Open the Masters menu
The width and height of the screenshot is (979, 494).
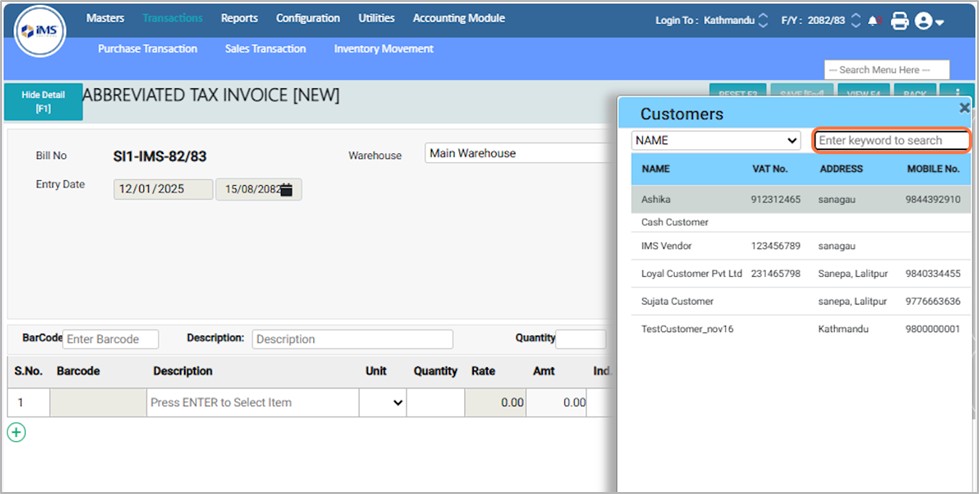[x=105, y=18]
